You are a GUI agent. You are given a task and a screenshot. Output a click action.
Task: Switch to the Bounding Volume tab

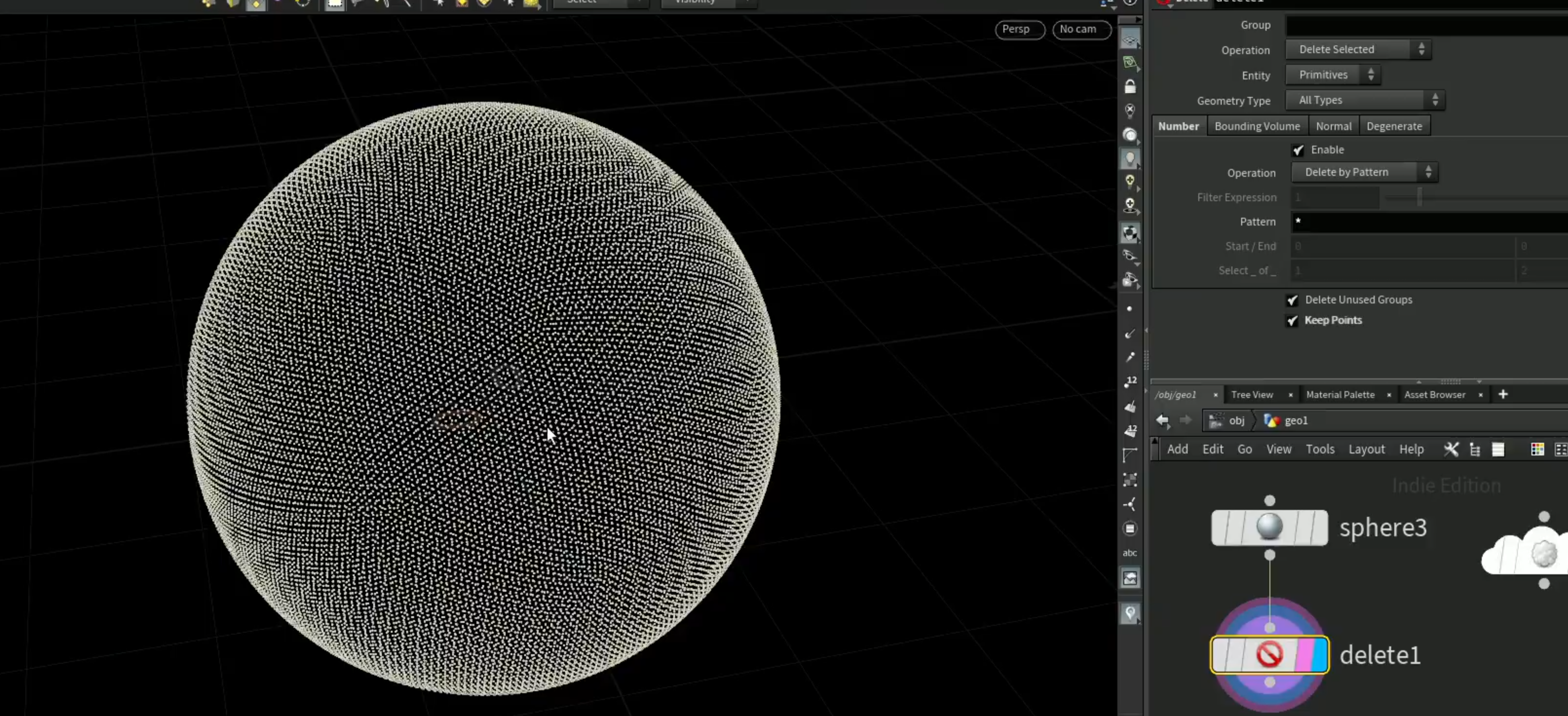[1257, 126]
